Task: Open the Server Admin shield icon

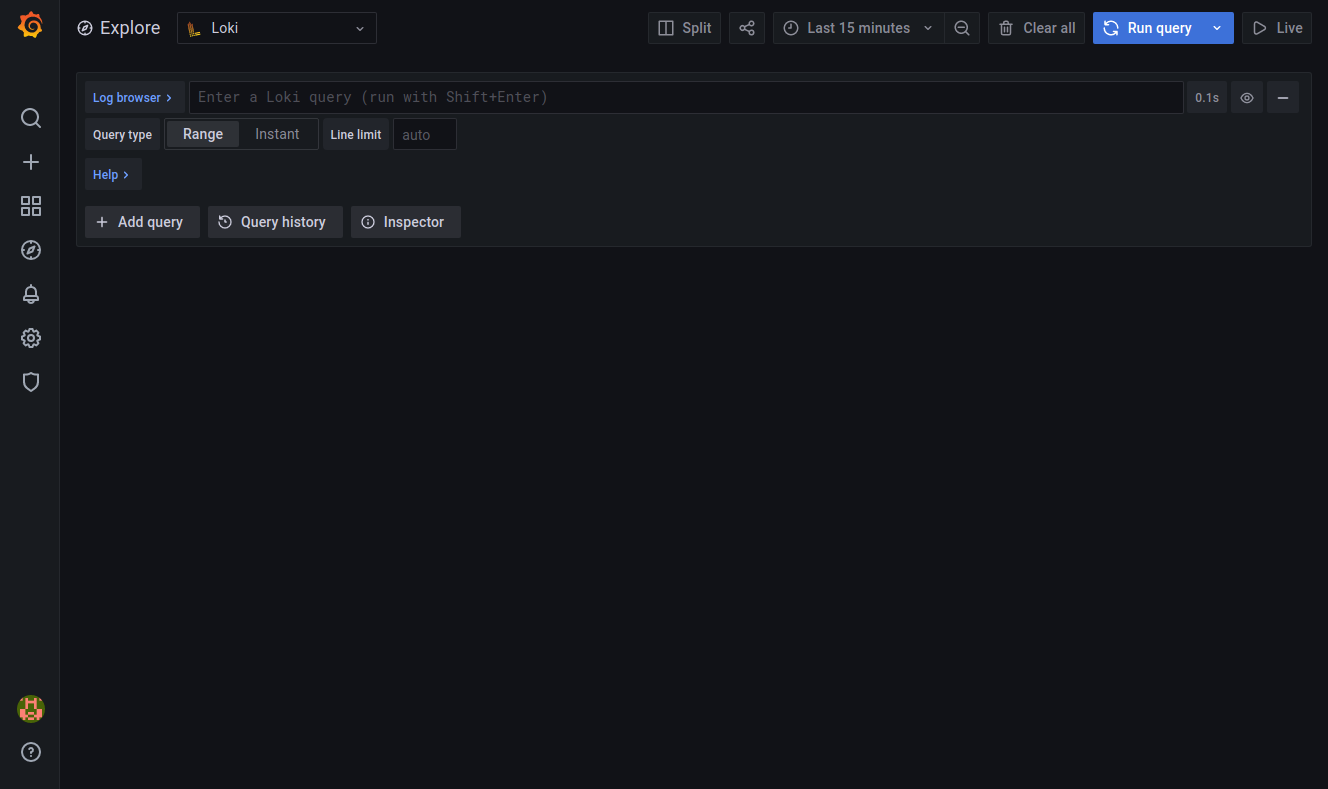Action: [31, 382]
